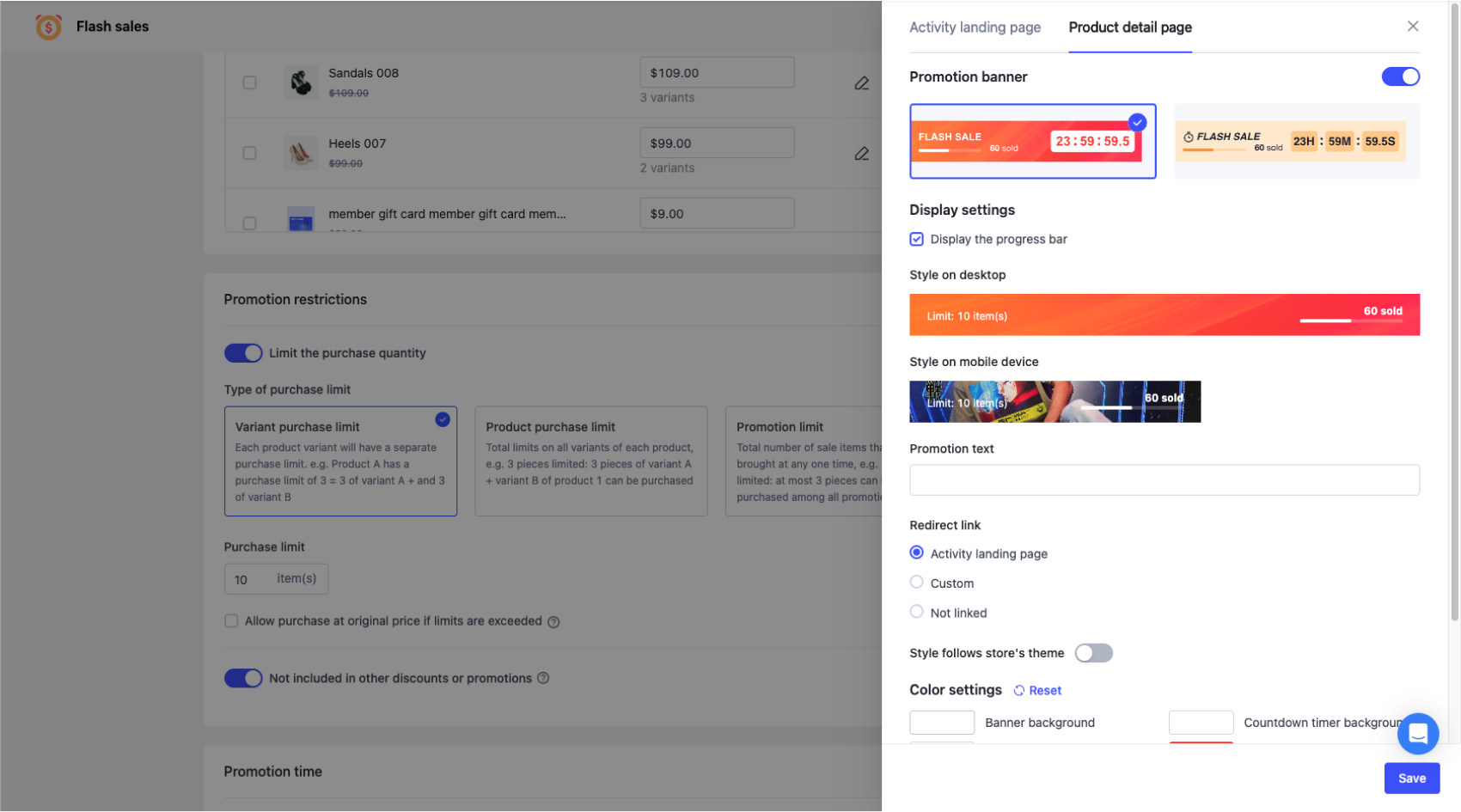This screenshot has height=812, width=1461.
Task: Click help icon beside other discounts toggle
Action: tap(543, 678)
